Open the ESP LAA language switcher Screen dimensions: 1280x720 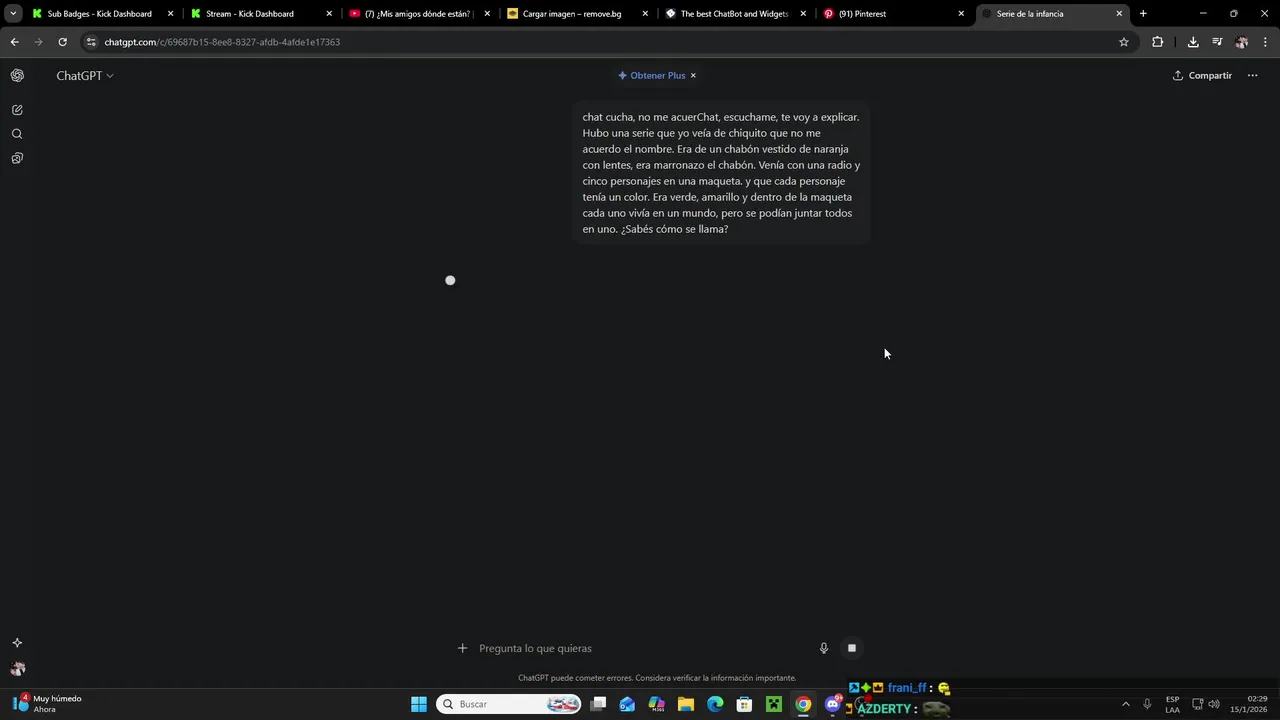[x=1172, y=704]
